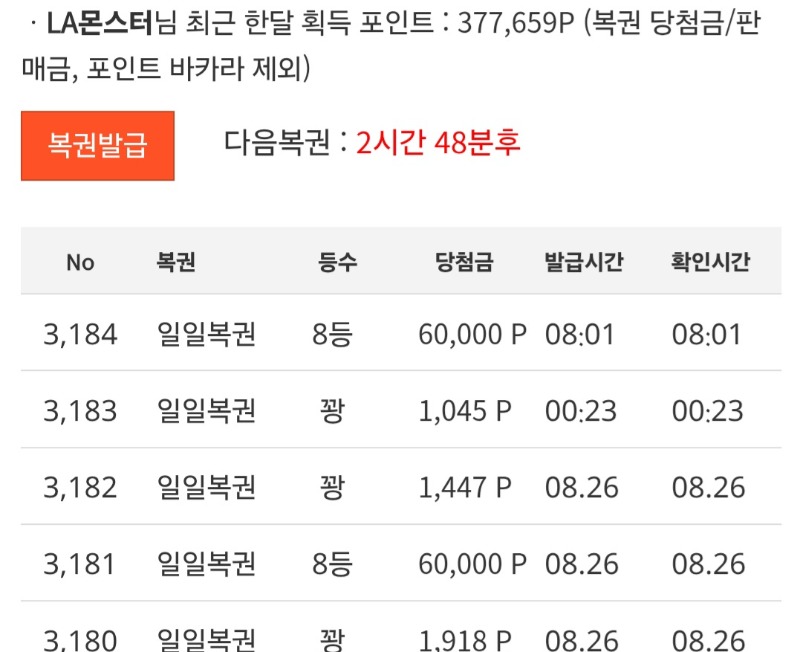Click the 꽝 rank in row 3,180

tap(332, 640)
